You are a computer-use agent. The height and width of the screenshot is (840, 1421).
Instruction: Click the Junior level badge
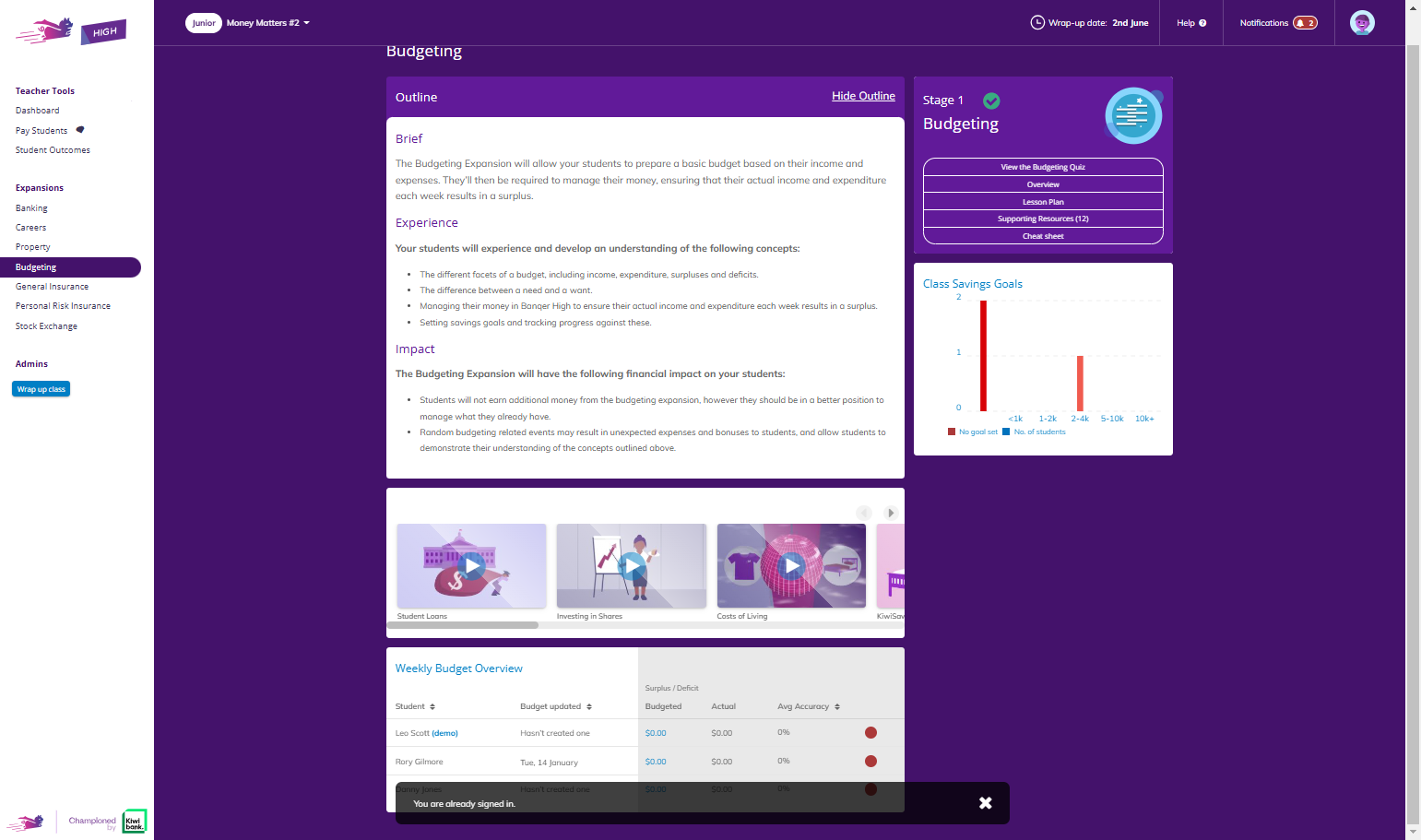pos(204,23)
